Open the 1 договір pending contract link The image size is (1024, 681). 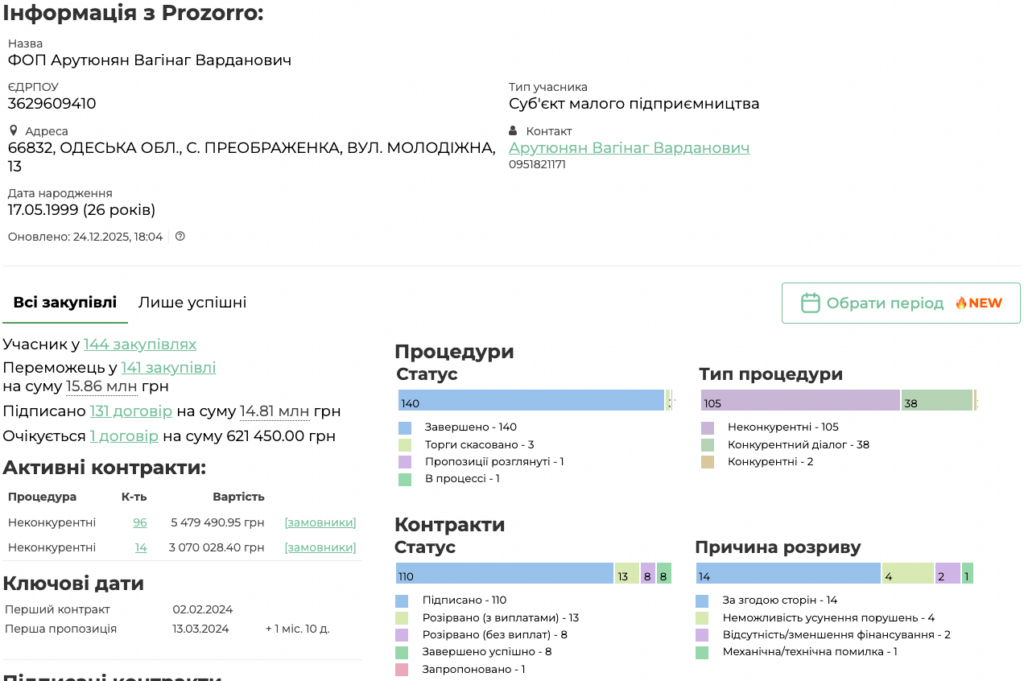click(x=124, y=436)
